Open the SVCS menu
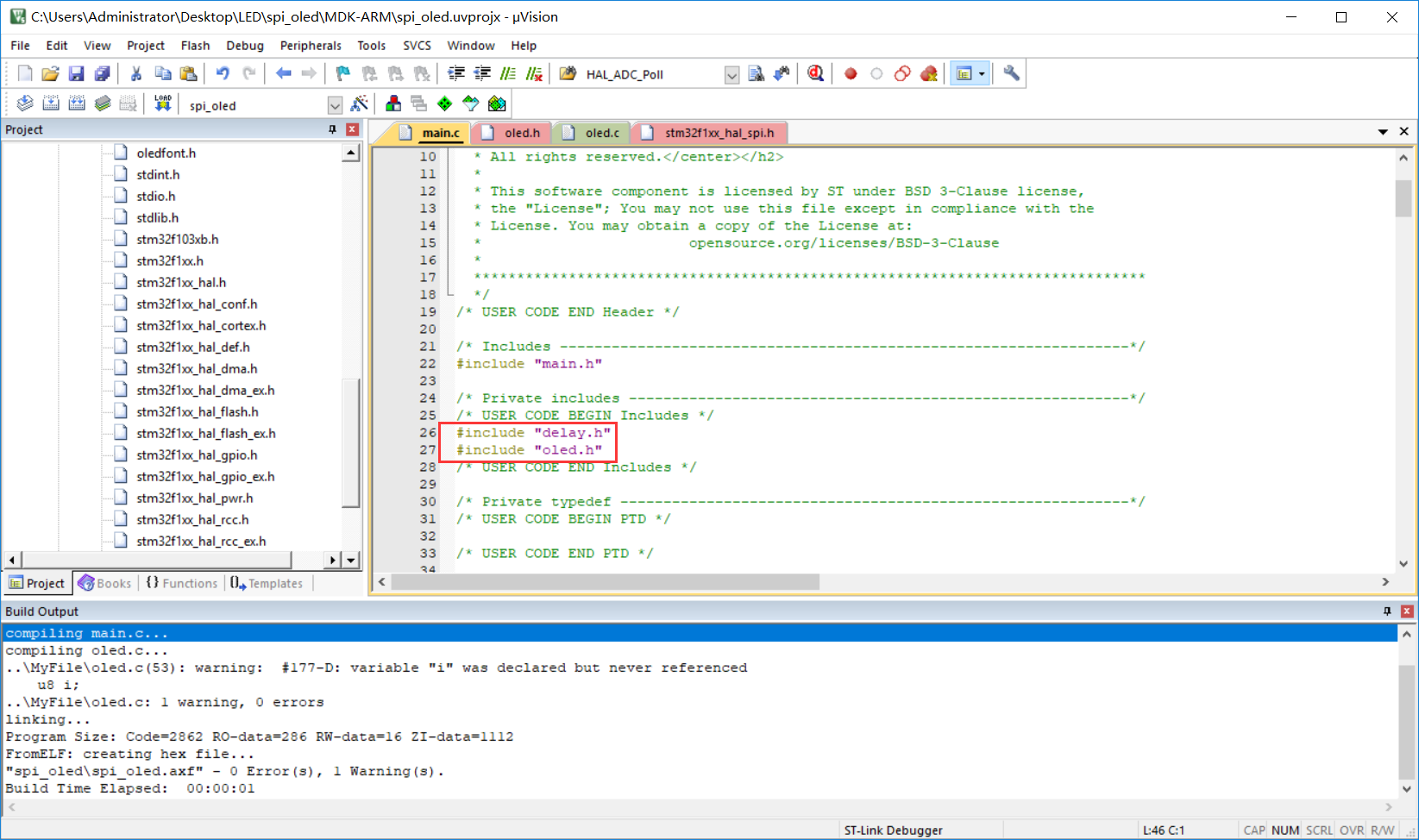 coord(417,46)
